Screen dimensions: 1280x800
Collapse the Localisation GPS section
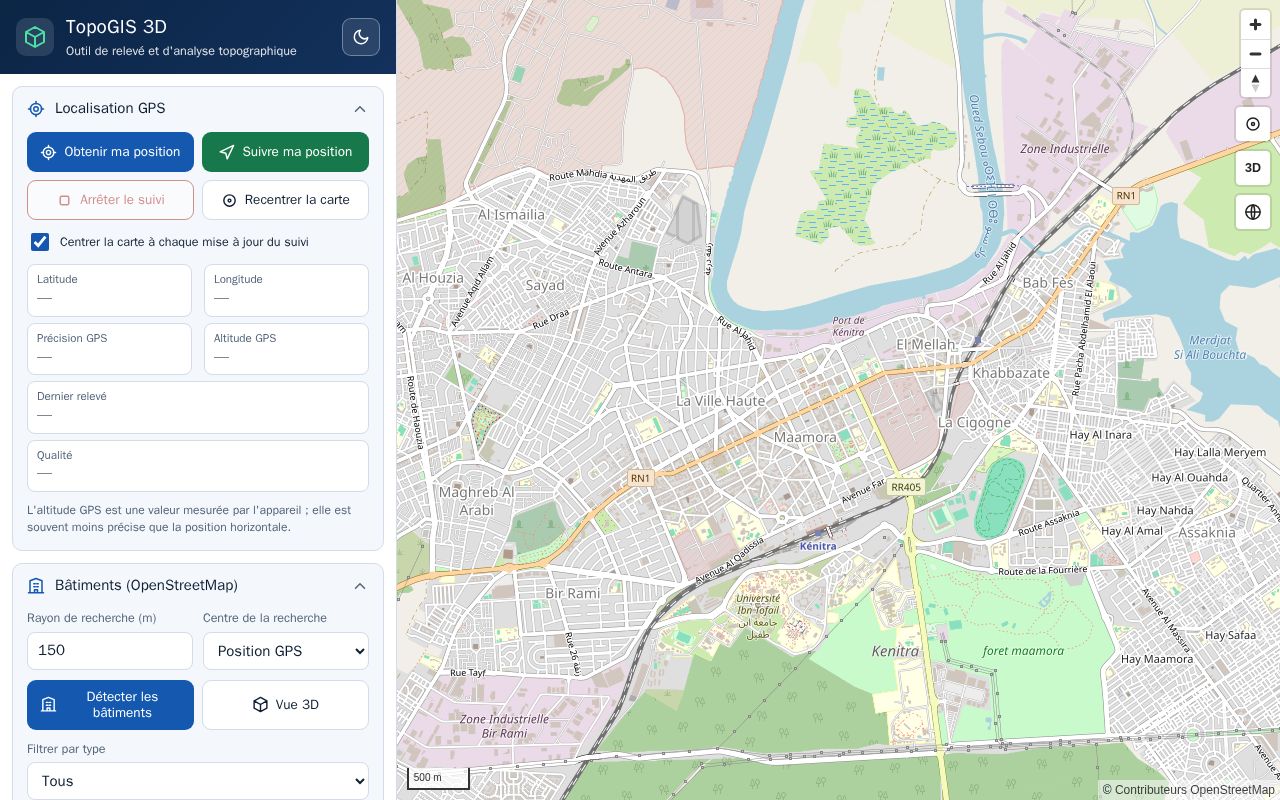[x=360, y=109]
